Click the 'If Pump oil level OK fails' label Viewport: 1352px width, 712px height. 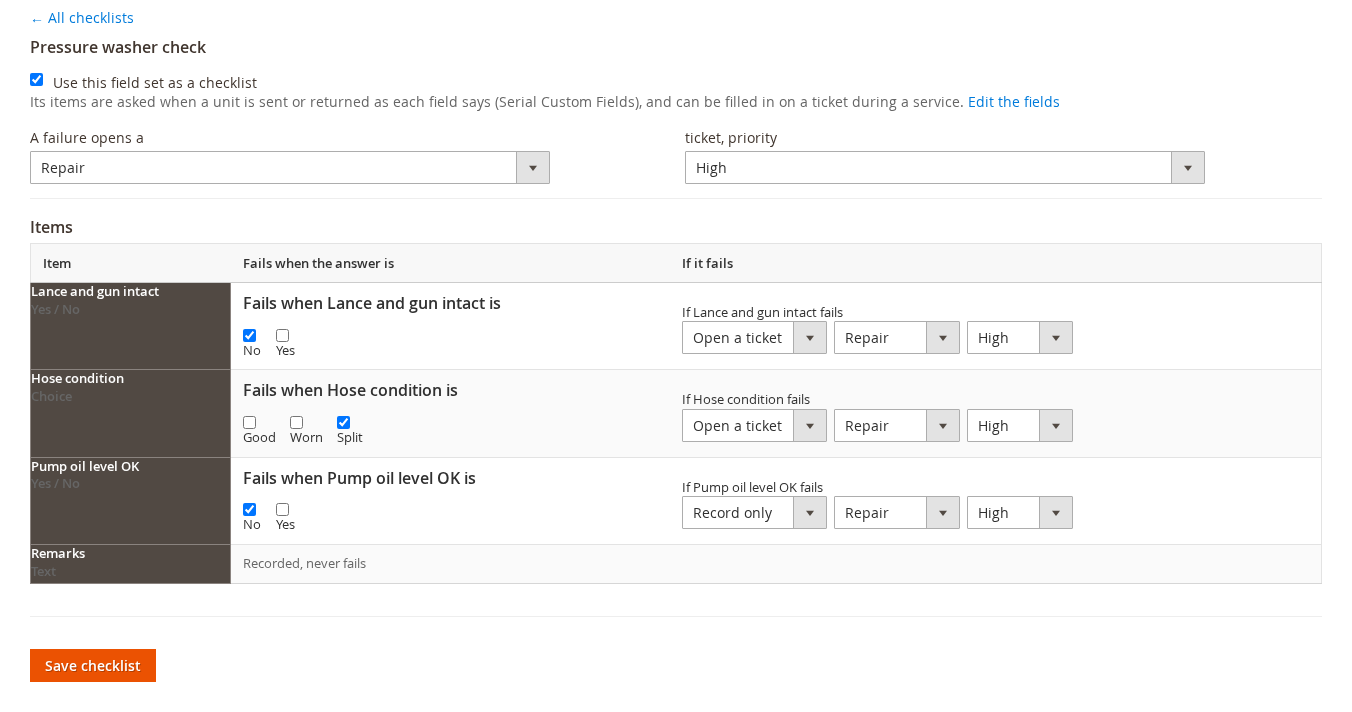(753, 488)
